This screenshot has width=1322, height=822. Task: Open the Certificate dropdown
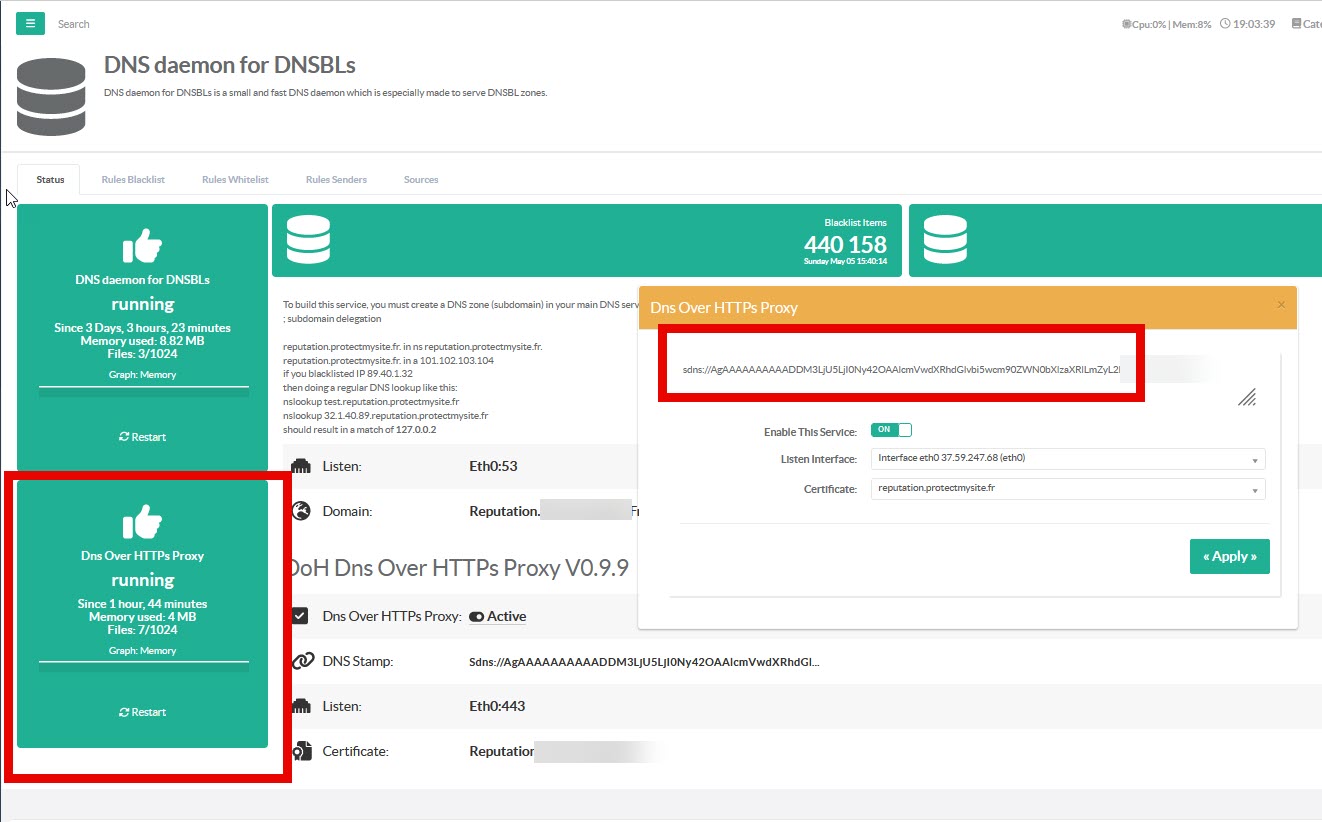point(1067,489)
